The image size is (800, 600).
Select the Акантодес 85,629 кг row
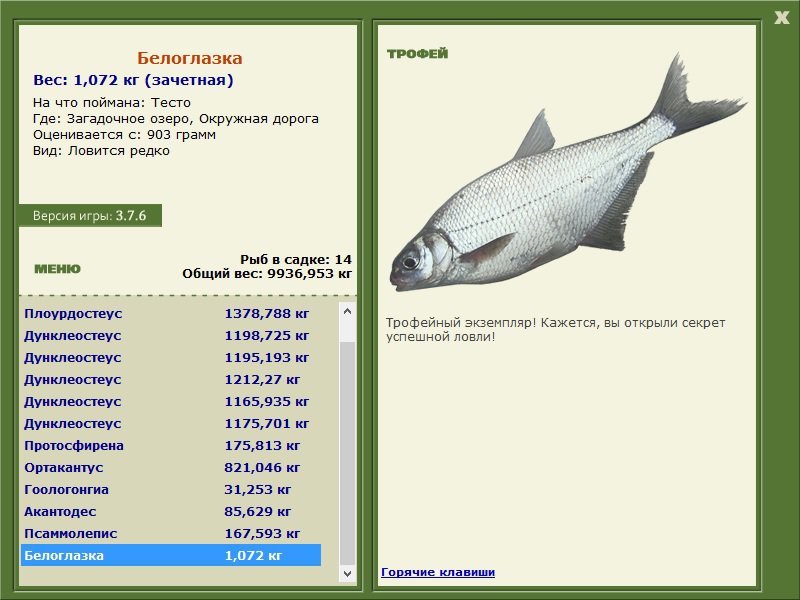171,511
